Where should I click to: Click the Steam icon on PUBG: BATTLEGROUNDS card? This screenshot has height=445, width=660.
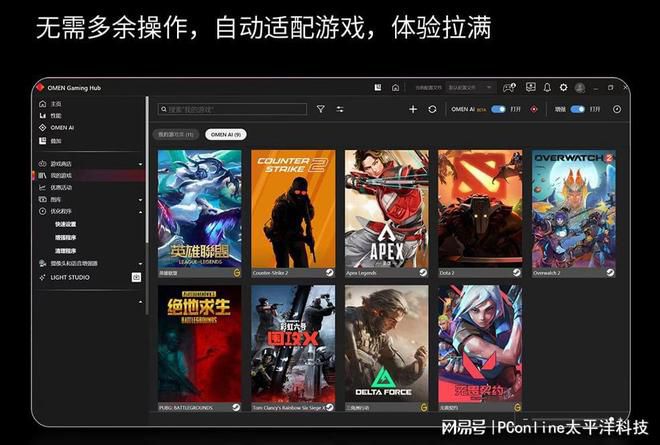237,407
